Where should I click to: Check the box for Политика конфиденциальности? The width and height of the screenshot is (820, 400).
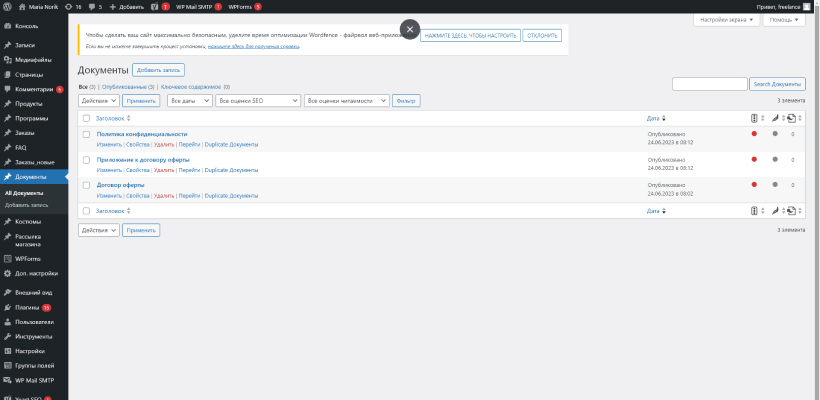[x=86, y=134]
